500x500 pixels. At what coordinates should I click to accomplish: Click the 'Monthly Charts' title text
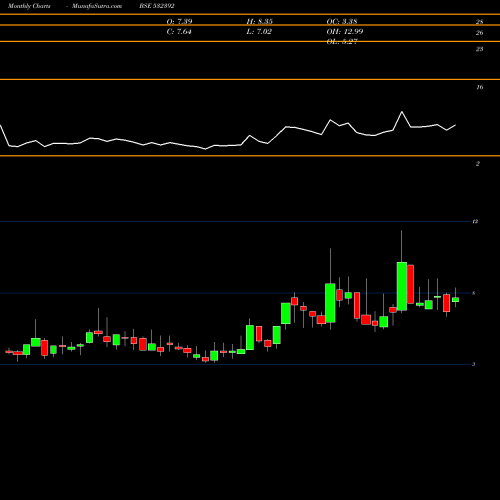(29, 6)
